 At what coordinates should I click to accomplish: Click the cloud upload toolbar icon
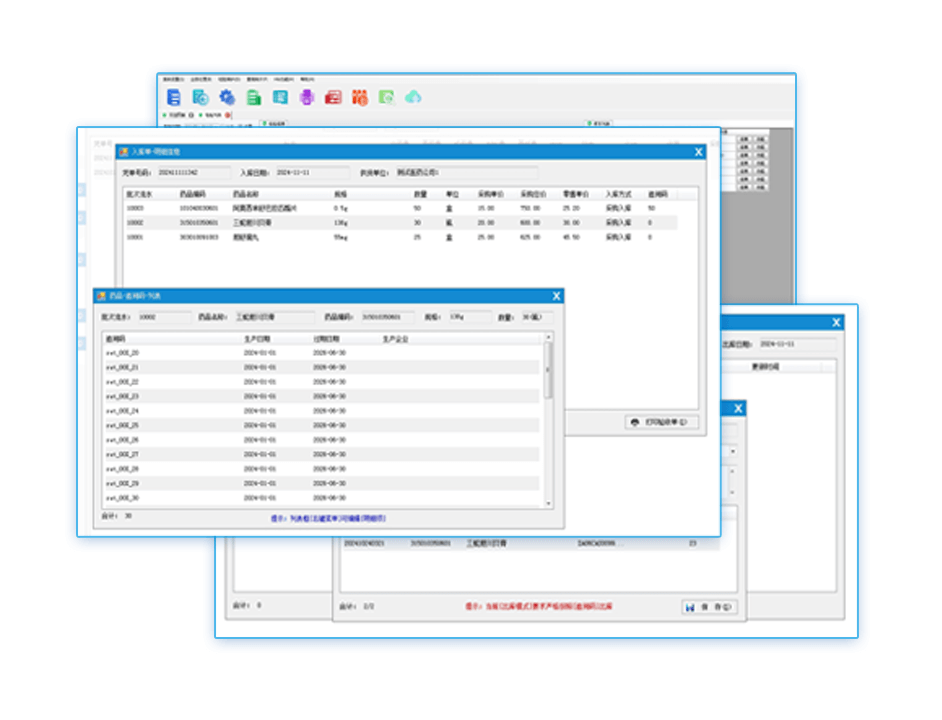pyautogui.click(x=413, y=97)
